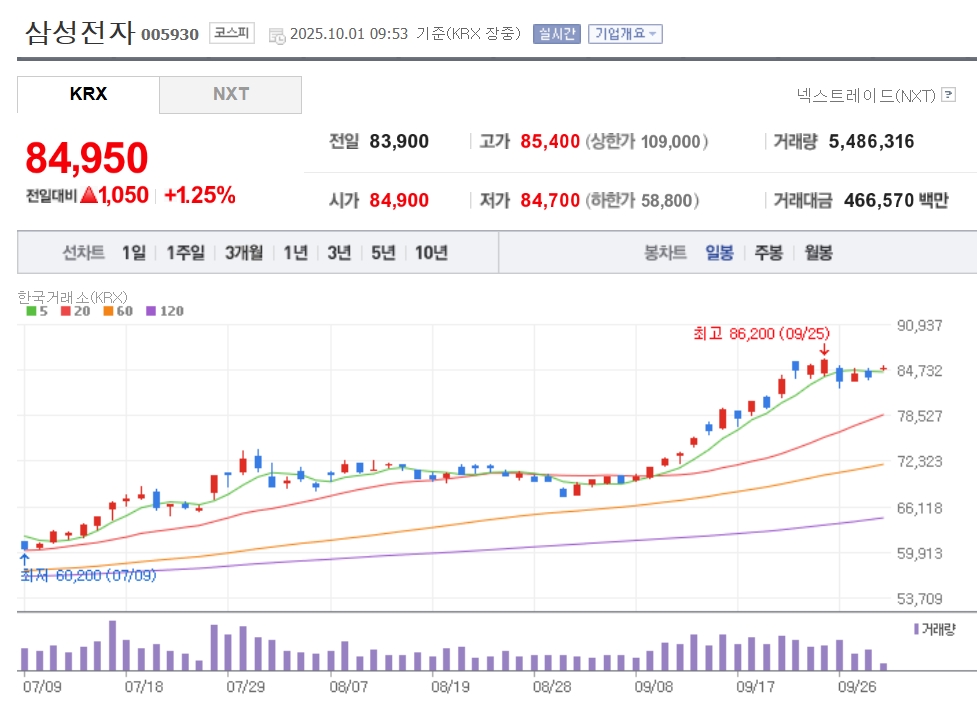The image size is (977, 717).
Task: Expand the 기업개요 dropdown
Action: pyautogui.click(x=625, y=34)
